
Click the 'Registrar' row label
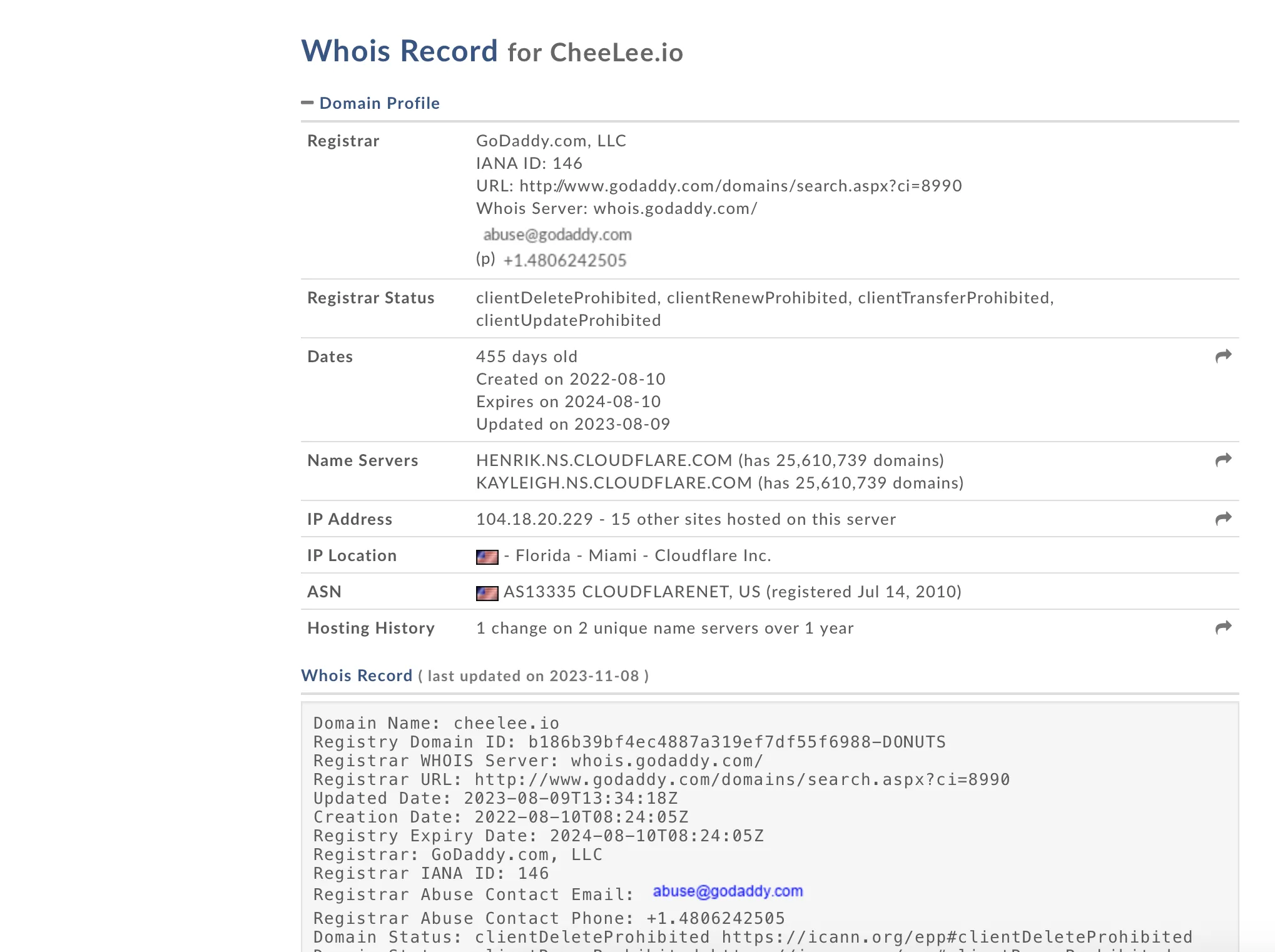pos(343,141)
